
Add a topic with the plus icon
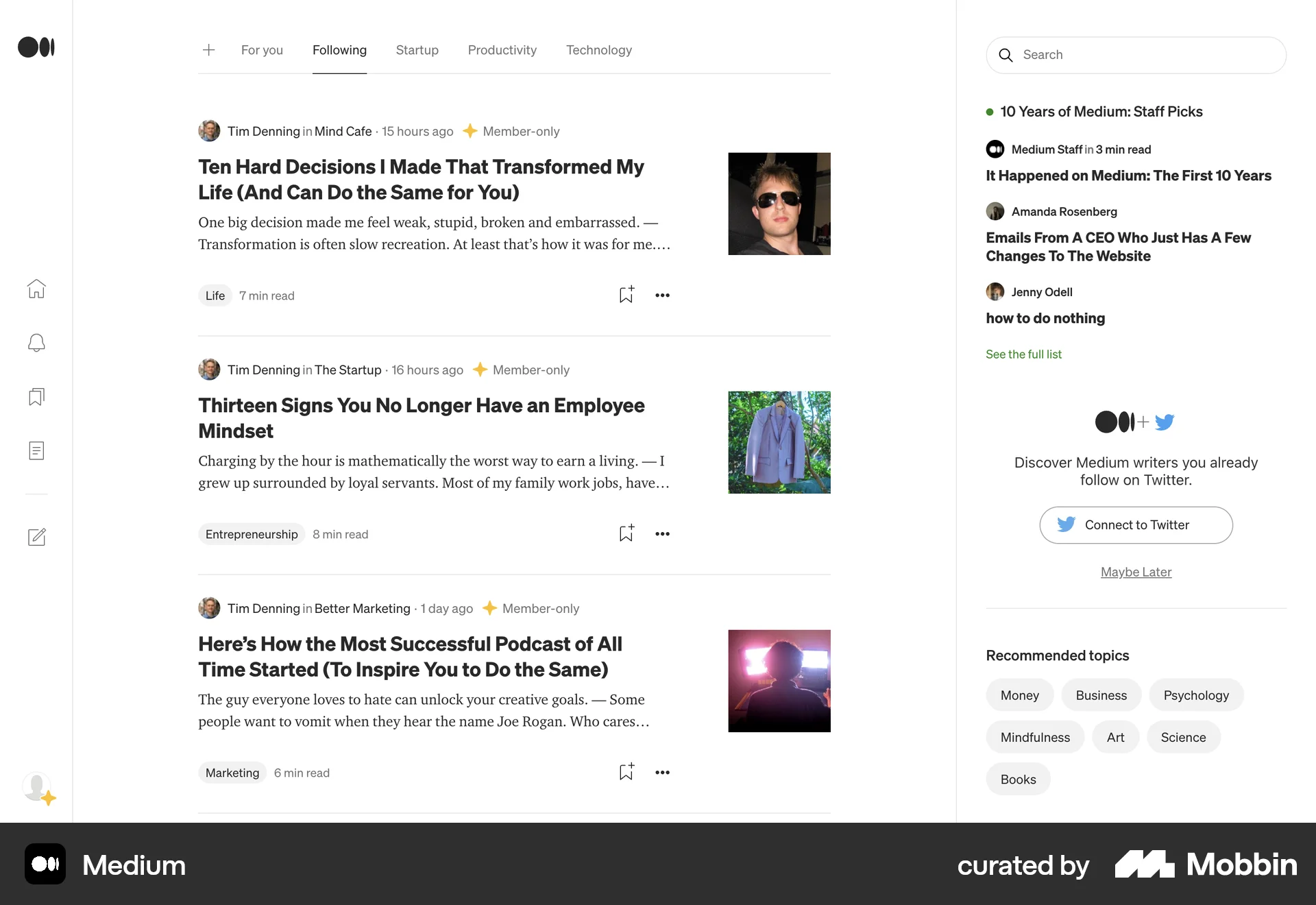pos(208,50)
